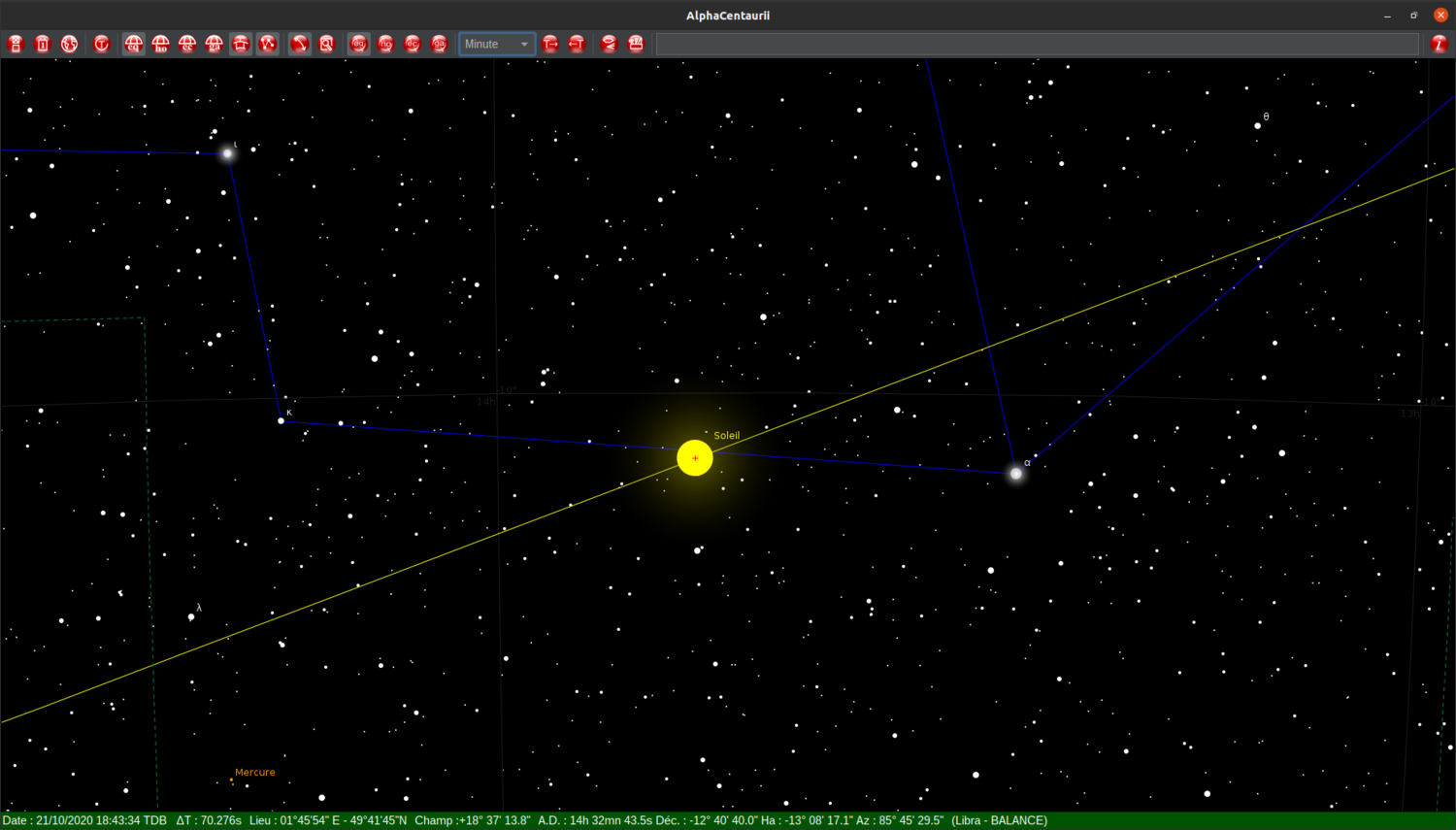Switch to alt-azimuth coordinate display

tap(385, 43)
